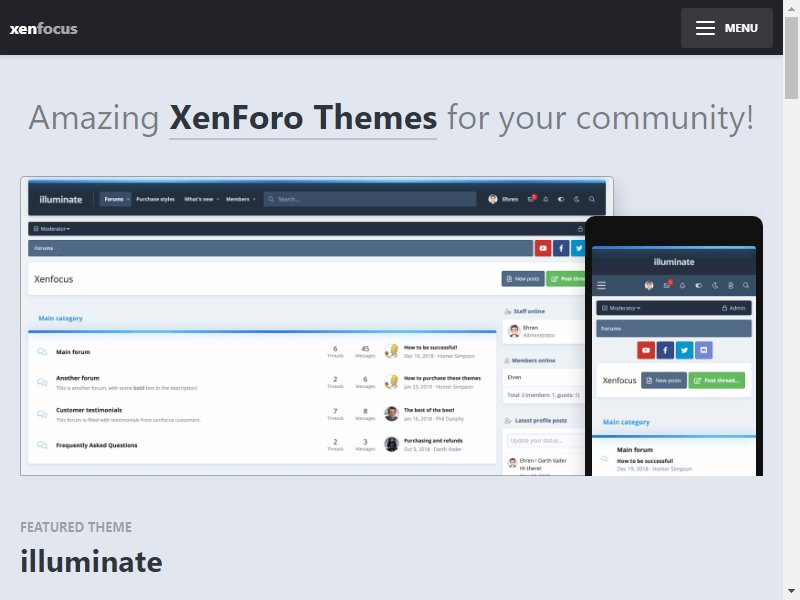Click Post thread button in mobile preview
This screenshot has height=600, width=800.
(717, 381)
